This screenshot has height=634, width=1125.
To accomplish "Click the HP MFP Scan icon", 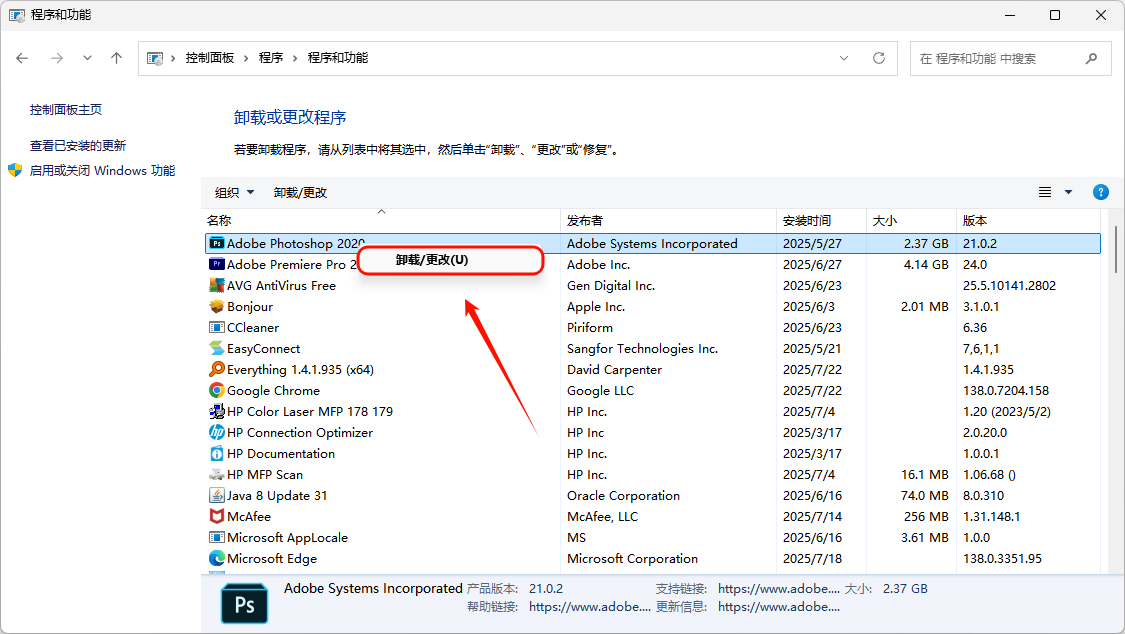I will pos(217,475).
